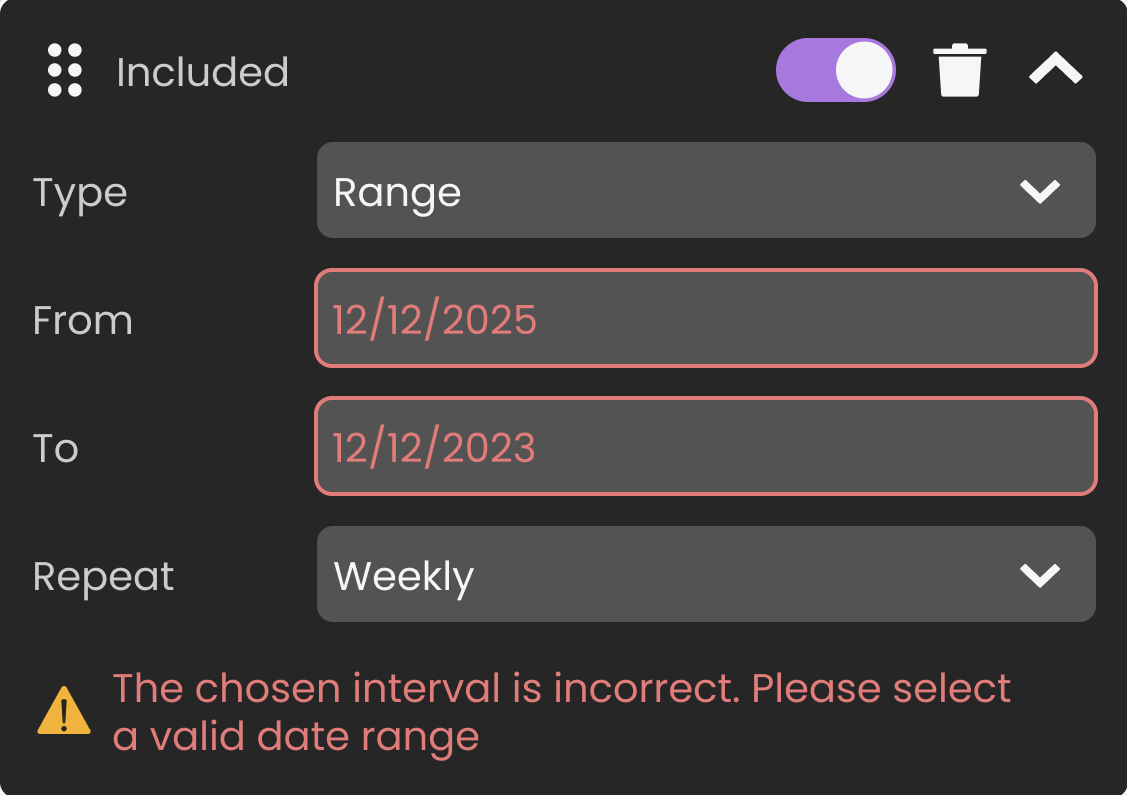Click the white knob of the Included switch
Screen dimensions: 1127x795
coord(864,71)
